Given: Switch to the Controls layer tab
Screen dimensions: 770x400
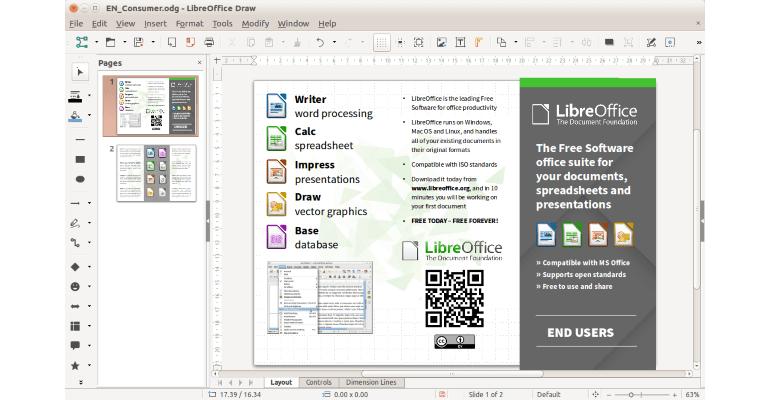Looking at the screenshot, I should click(318, 383).
